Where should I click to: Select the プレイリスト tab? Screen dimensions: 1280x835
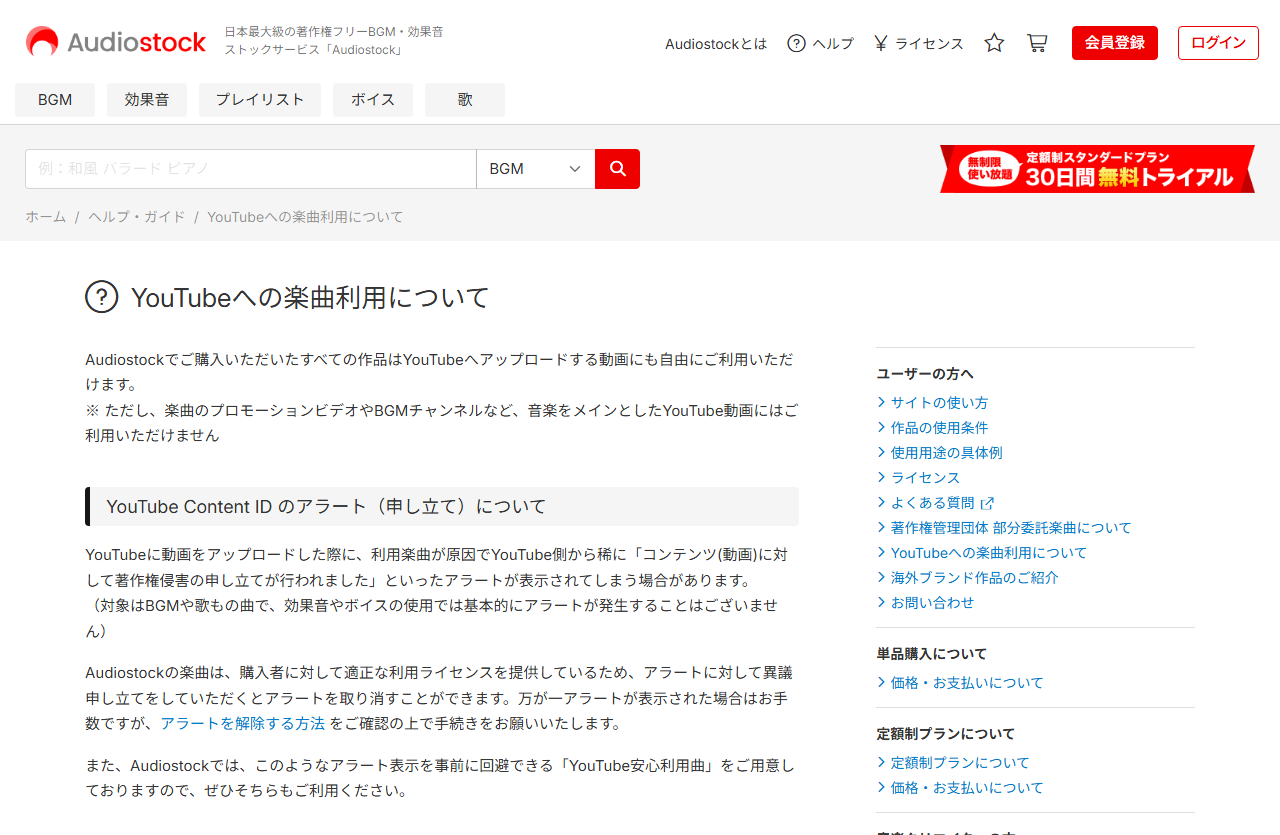pos(260,100)
